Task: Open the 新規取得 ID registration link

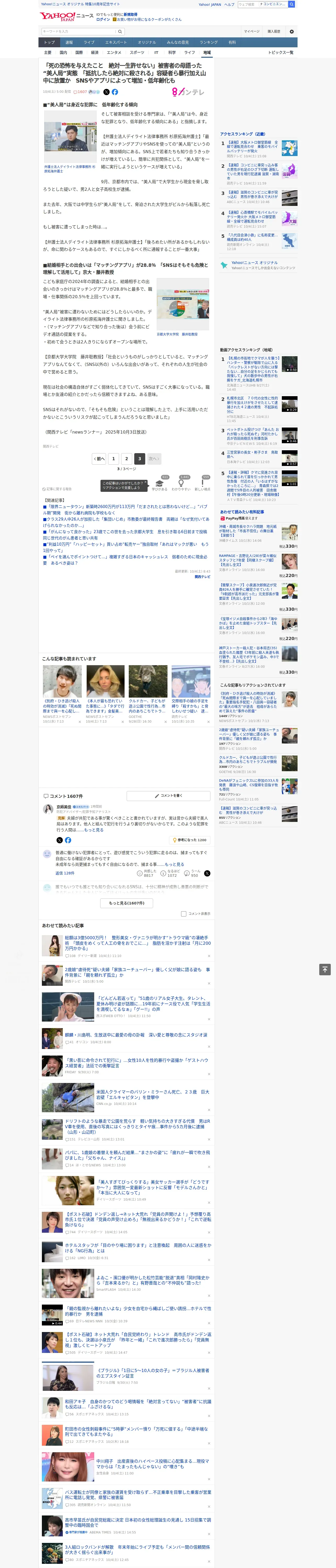Action: coord(131,14)
